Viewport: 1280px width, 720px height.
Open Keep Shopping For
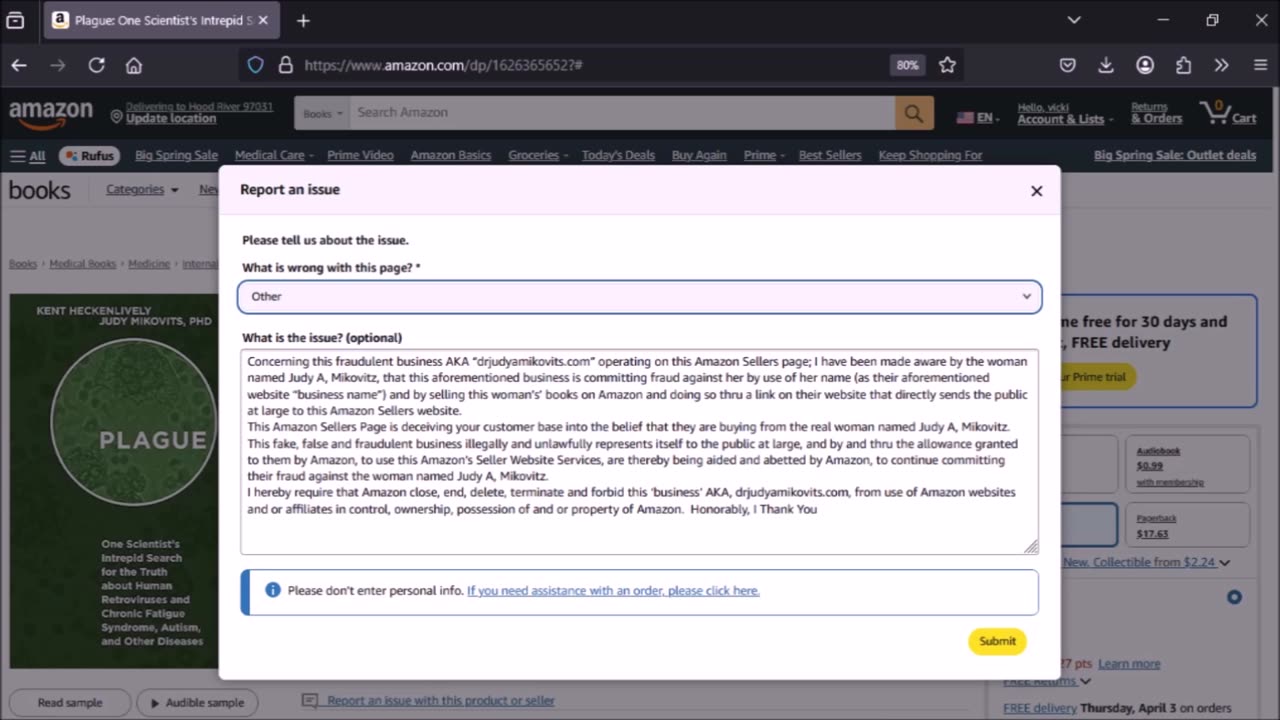(930, 155)
